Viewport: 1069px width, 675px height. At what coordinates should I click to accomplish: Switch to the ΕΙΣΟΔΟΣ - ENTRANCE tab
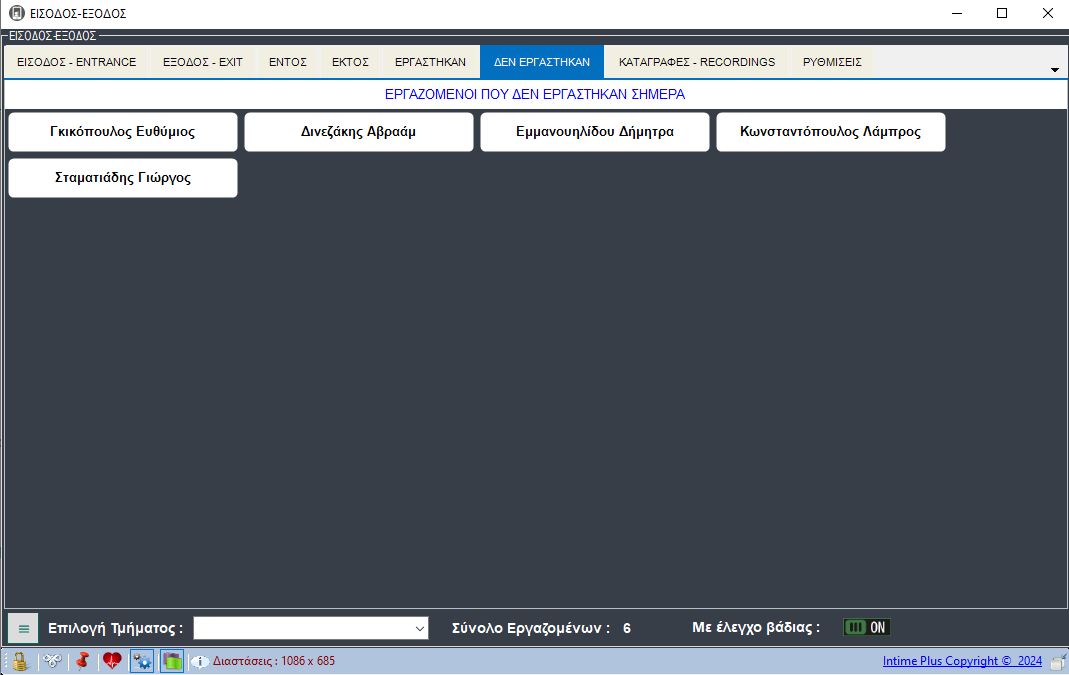click(x=77, y=62)
